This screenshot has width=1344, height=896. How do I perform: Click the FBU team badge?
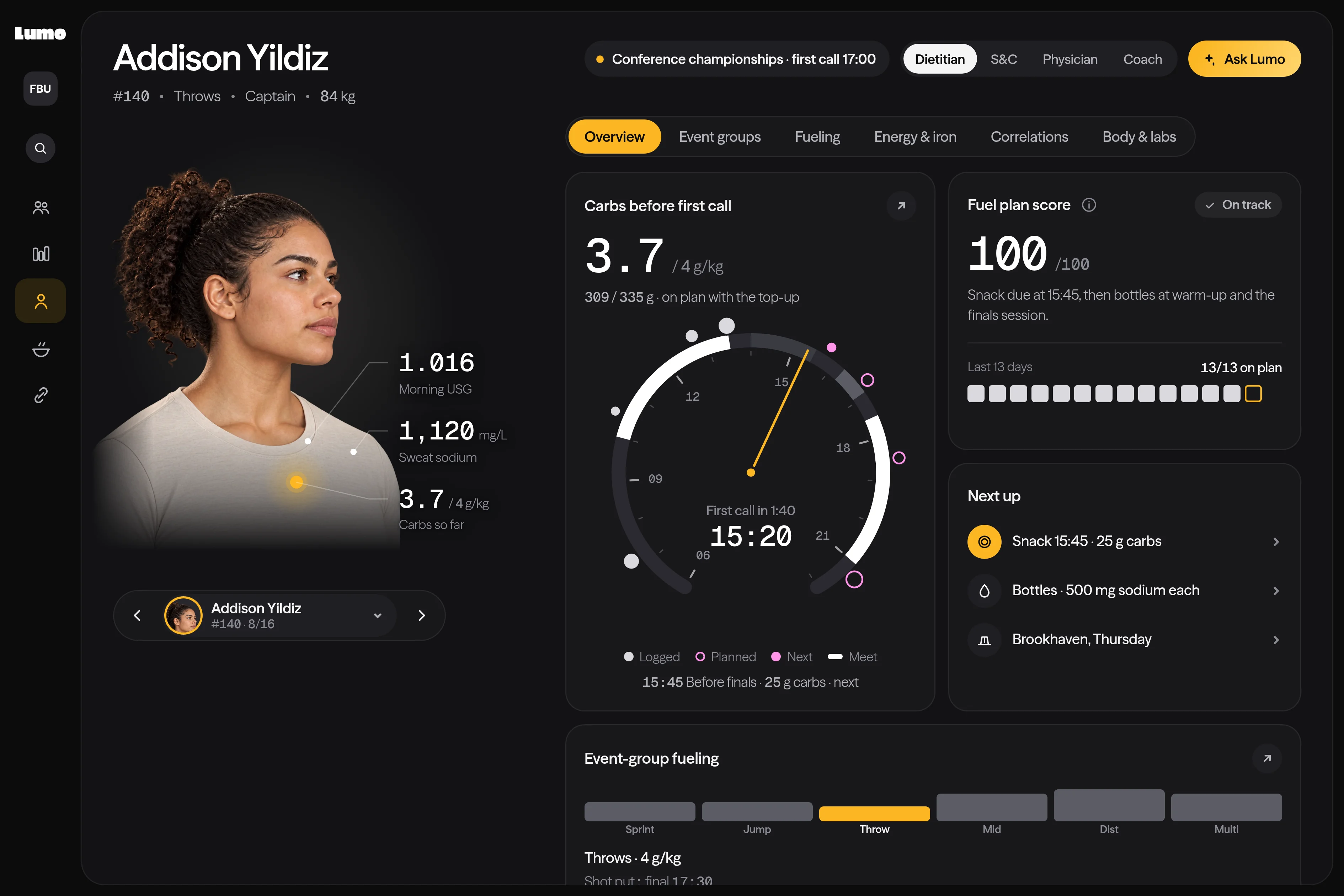tap(40, 89)
